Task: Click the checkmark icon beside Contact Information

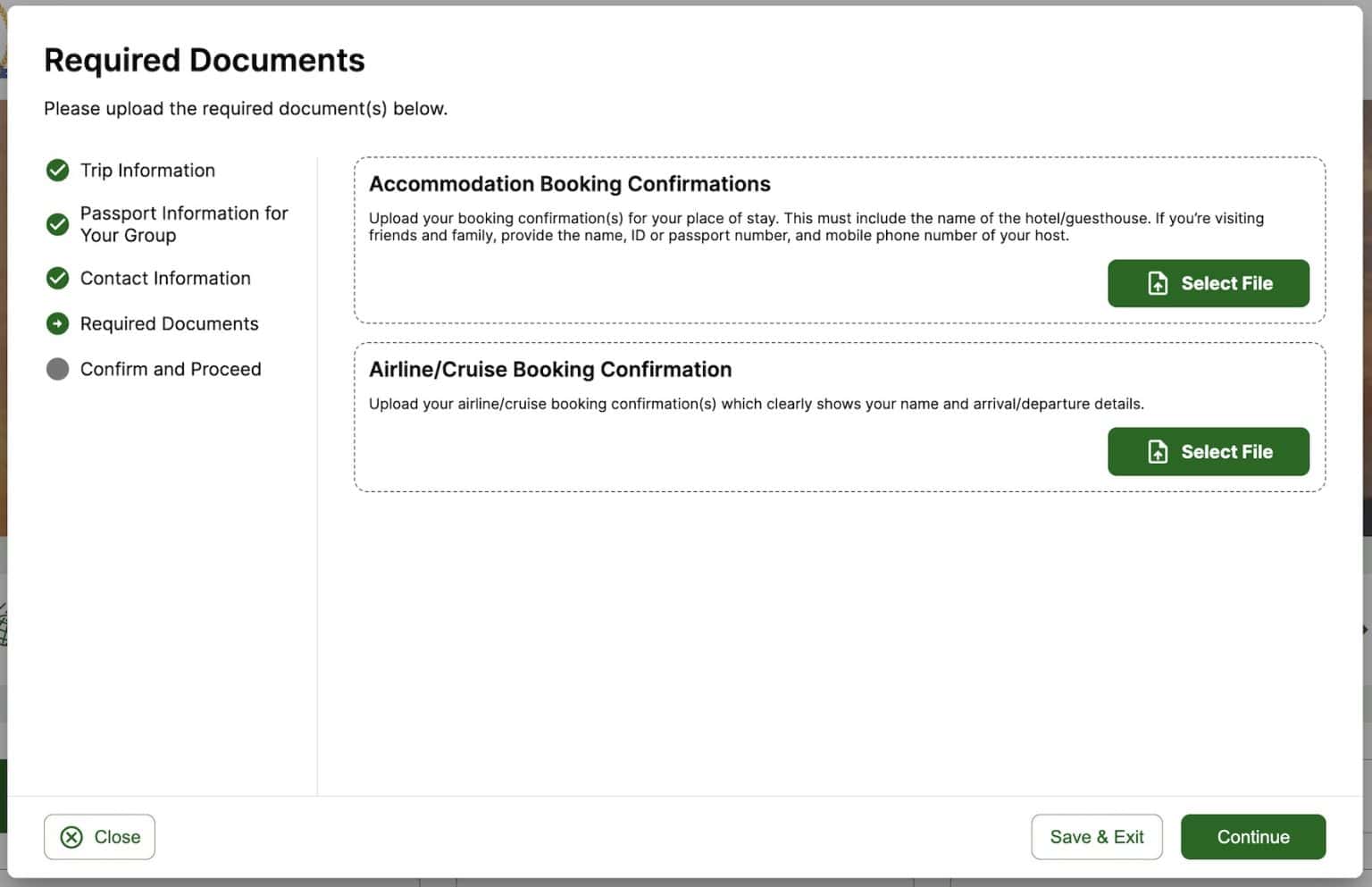Action: coord(57,279)
